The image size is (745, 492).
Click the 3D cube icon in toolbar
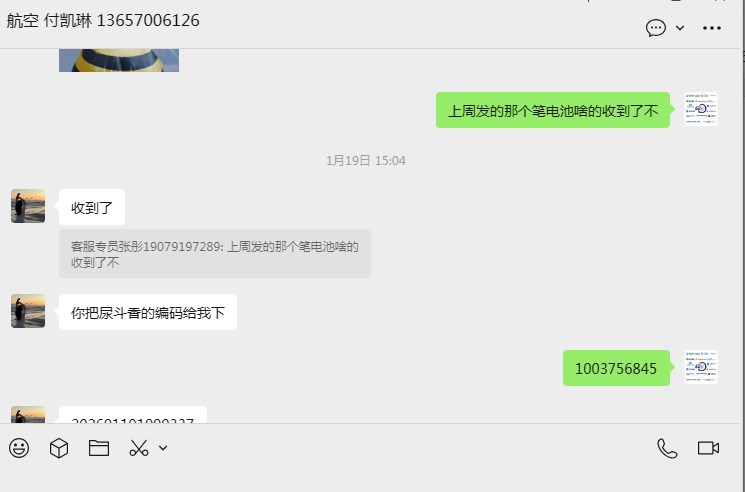click(59, 448)
